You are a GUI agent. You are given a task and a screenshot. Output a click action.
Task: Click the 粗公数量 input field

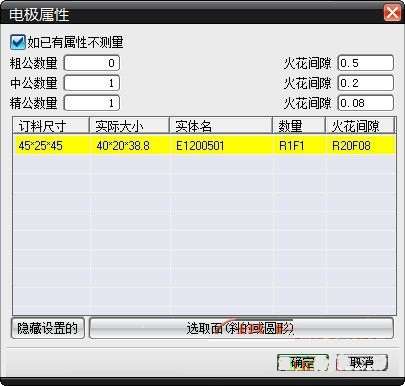[x=92, y=63]
